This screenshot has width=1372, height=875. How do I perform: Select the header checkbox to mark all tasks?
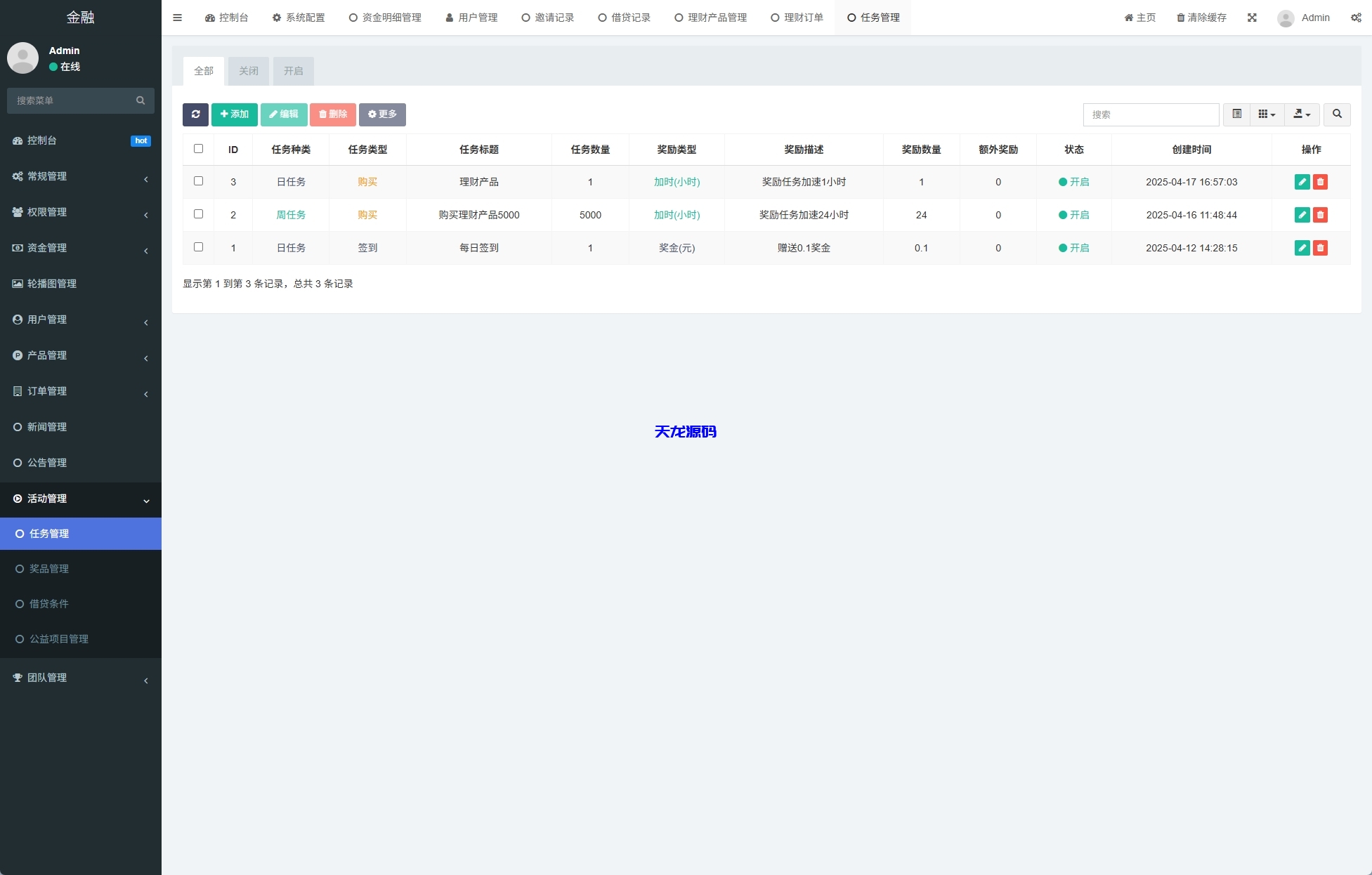point(198,148)
